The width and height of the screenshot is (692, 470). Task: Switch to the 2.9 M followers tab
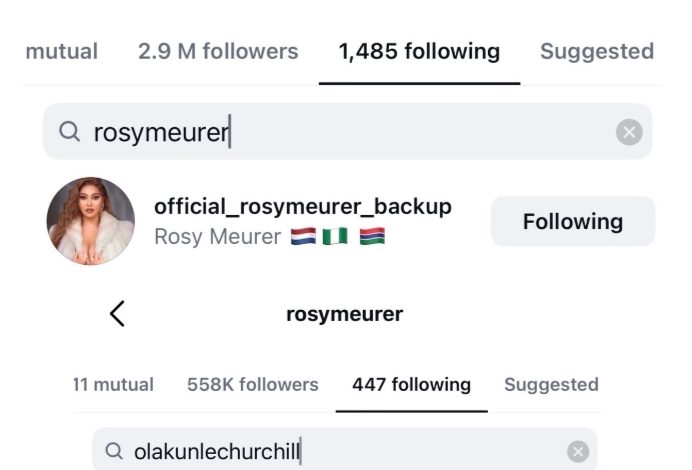218,51
